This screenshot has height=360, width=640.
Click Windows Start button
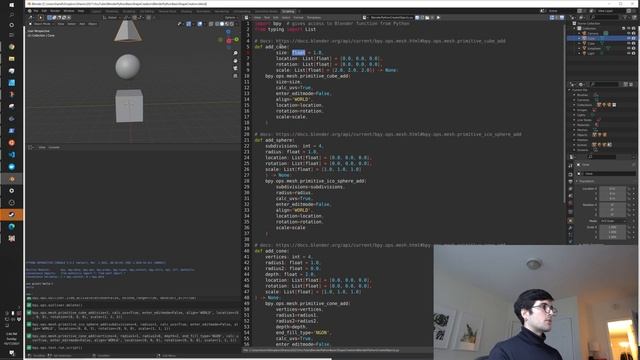pos(11,5)
